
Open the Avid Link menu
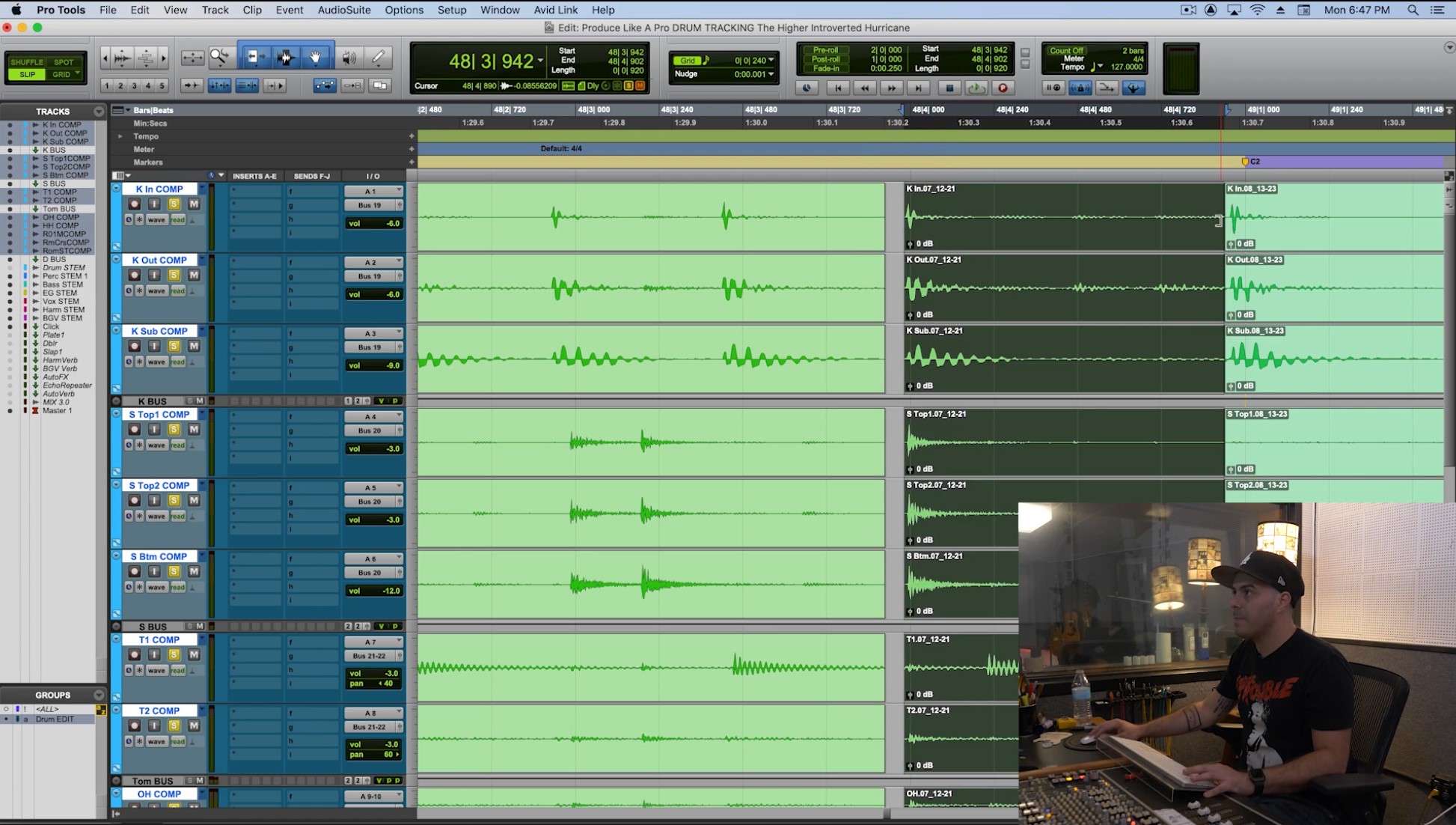point(556,10)
